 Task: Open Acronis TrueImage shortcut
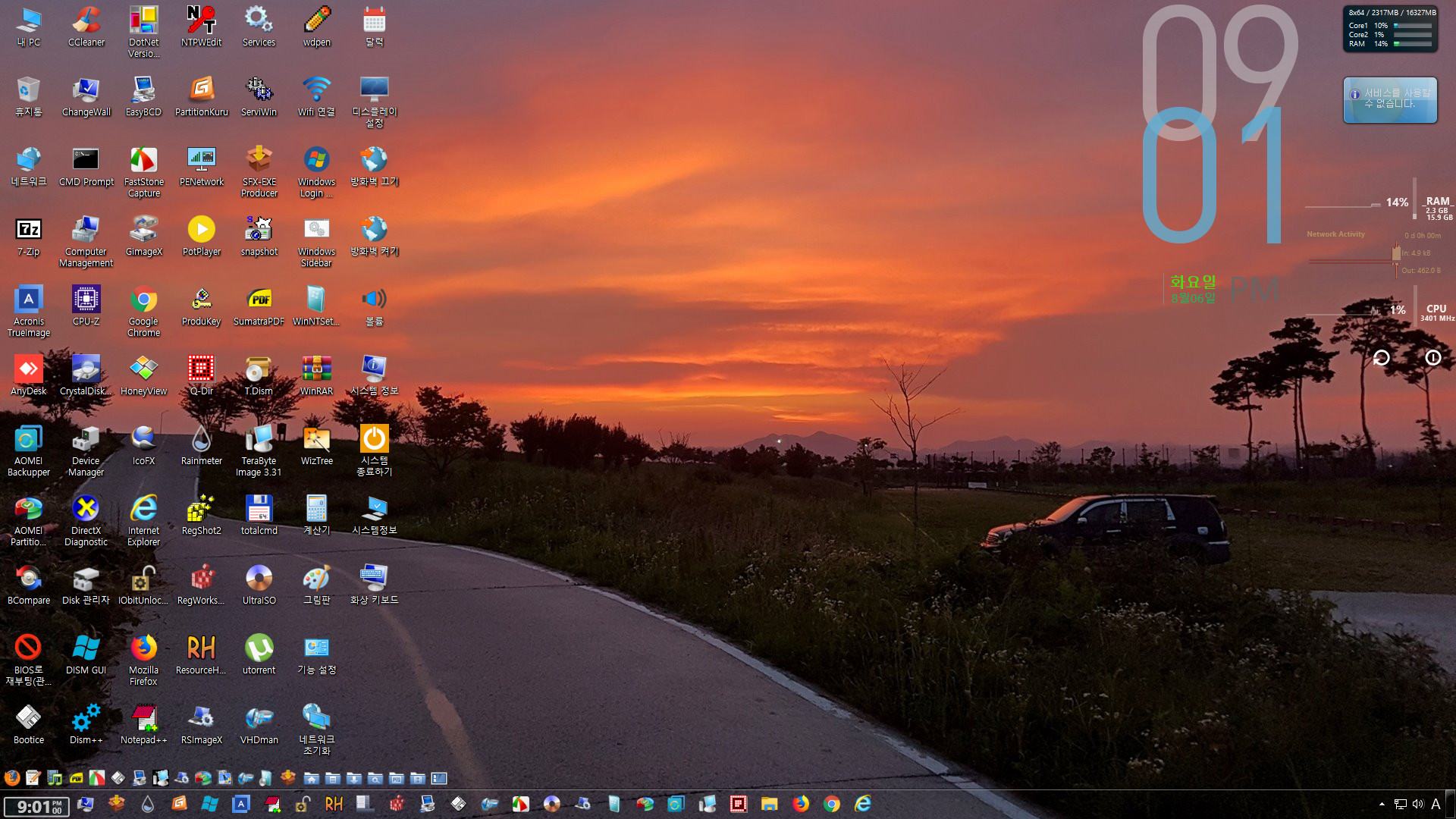[x=29, y=312]
